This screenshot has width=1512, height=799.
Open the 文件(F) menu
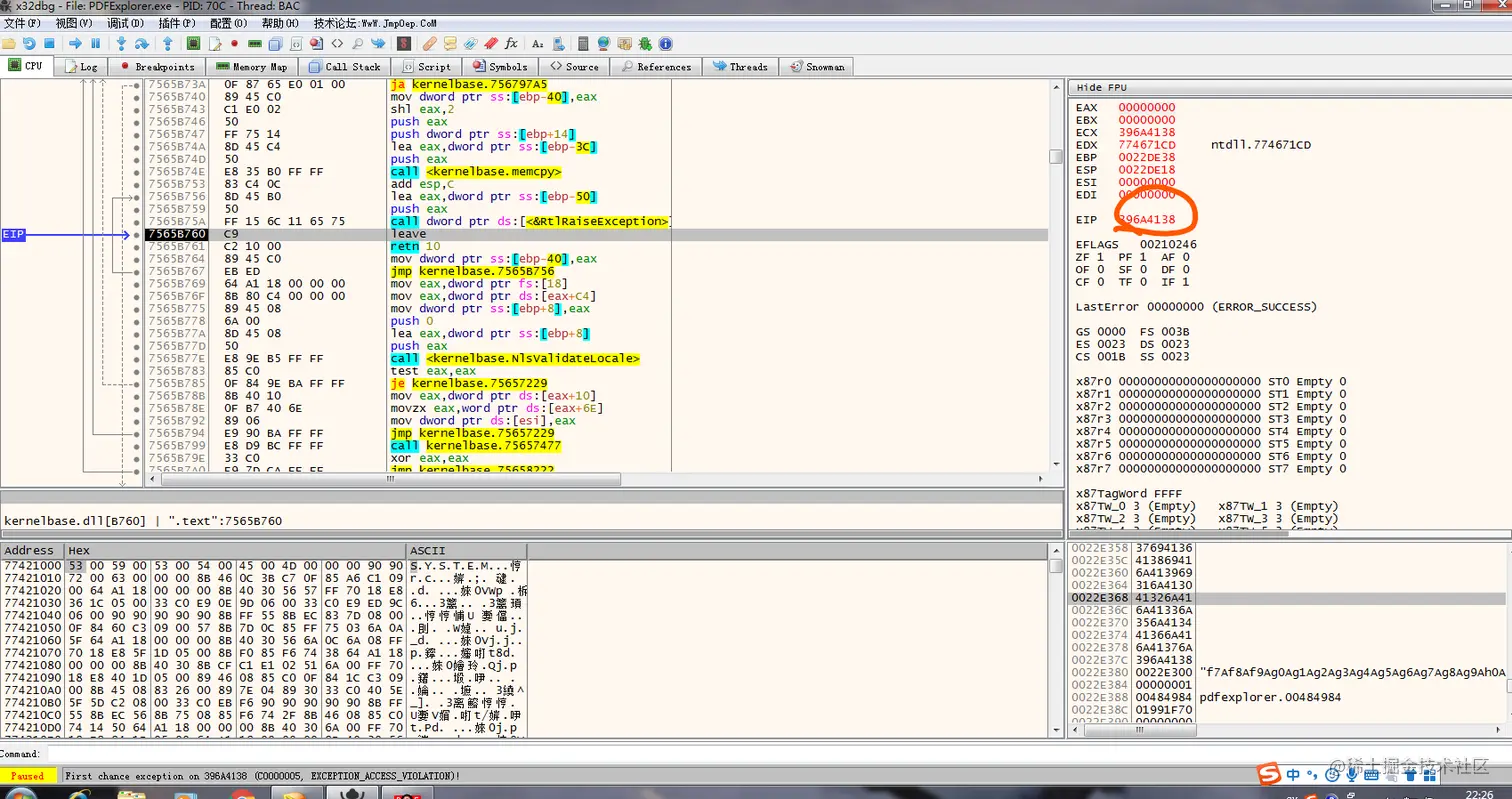pyautogui.click(x=22, y=22)
